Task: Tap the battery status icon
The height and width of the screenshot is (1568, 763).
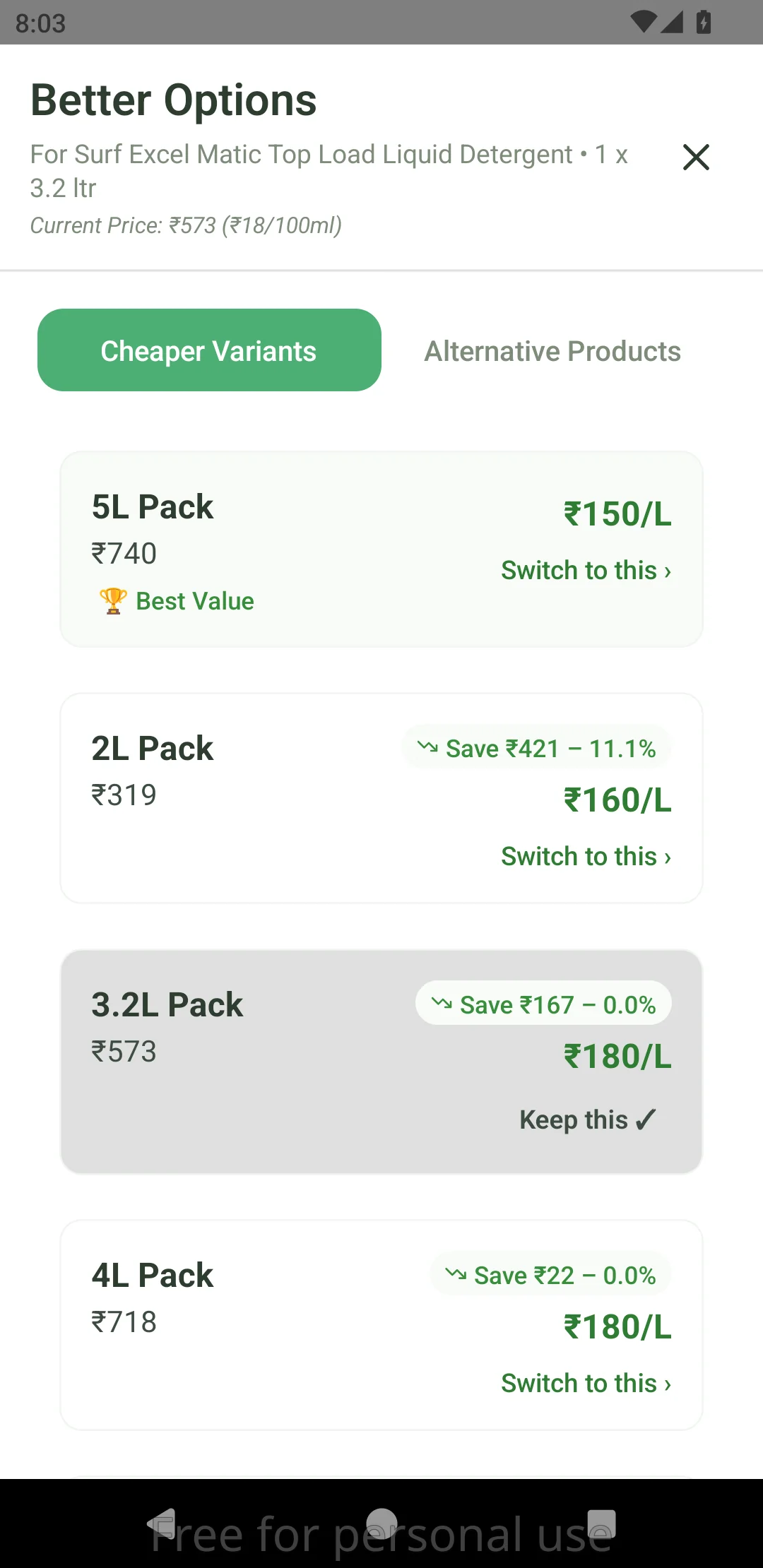Action: [x=704, y=22]
